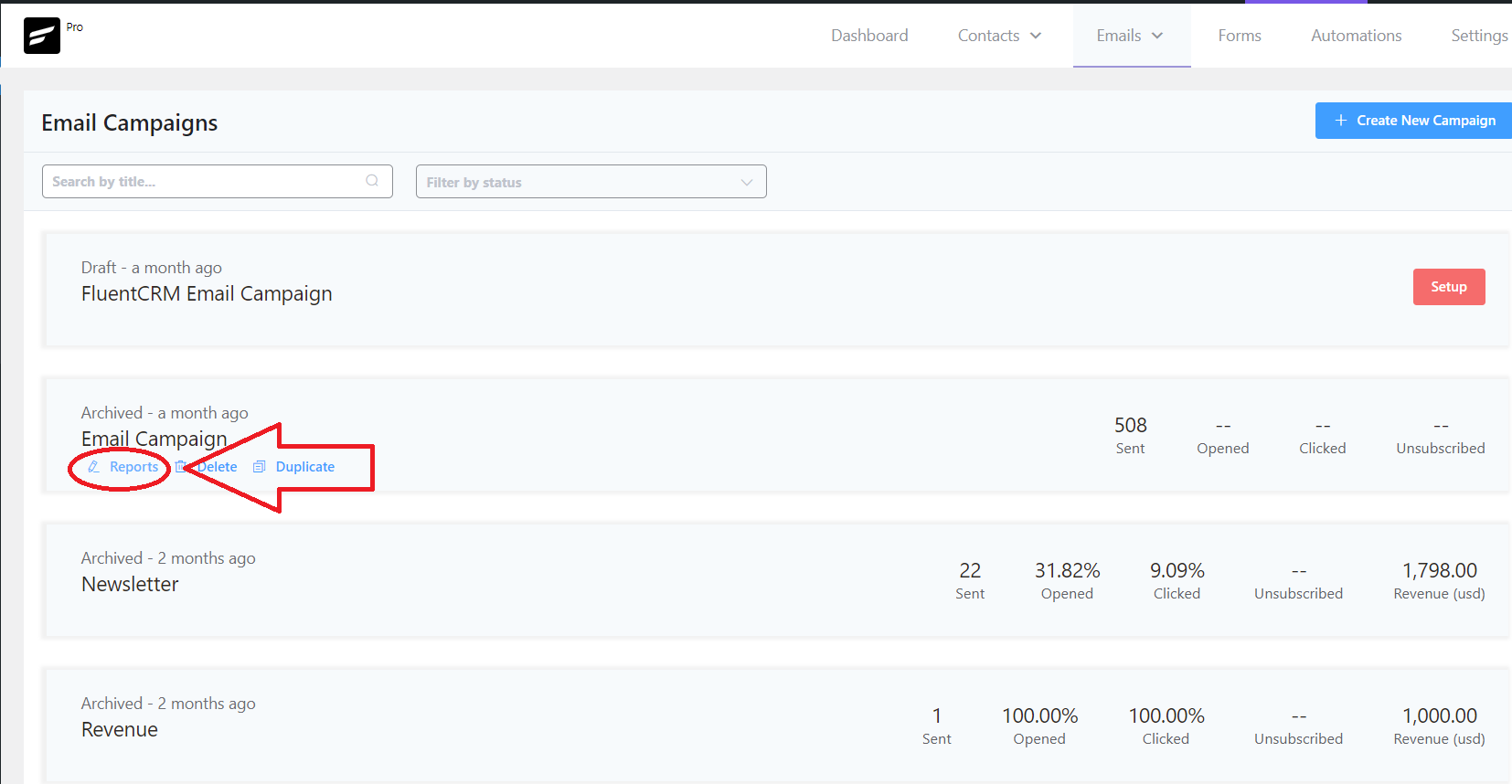Click the 31.82% Opened statistic
This screenshot has width=1512, height=784.
1067,581
